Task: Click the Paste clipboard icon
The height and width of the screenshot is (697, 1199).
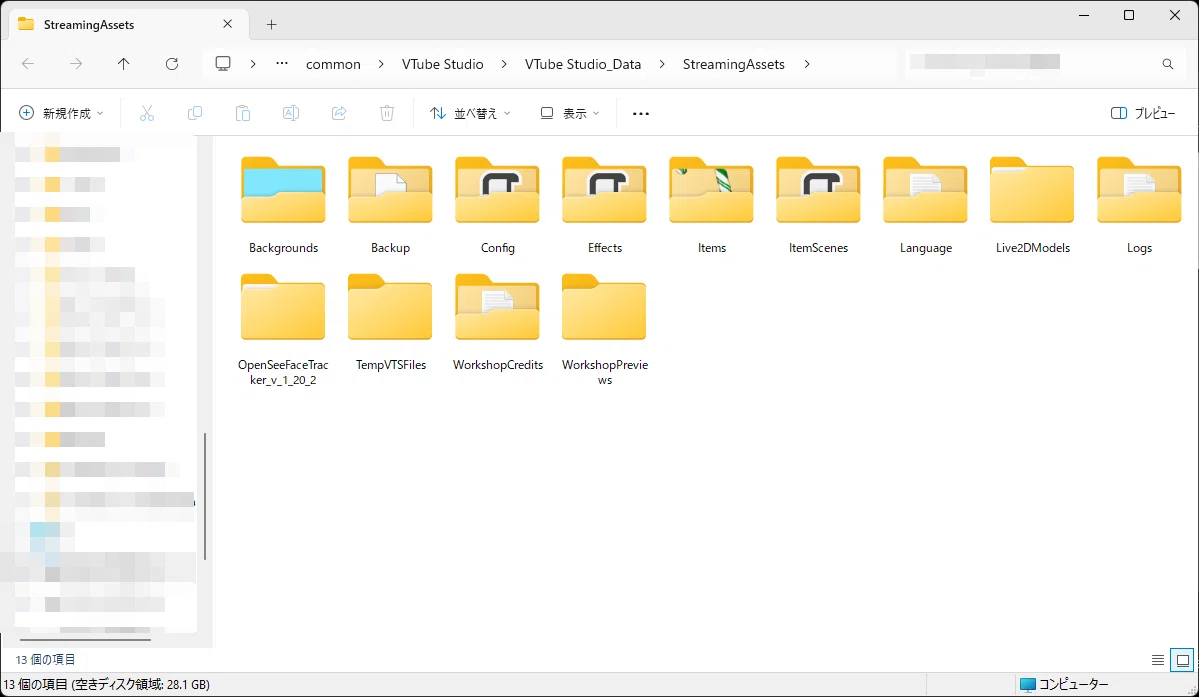Action: point(242,113)
